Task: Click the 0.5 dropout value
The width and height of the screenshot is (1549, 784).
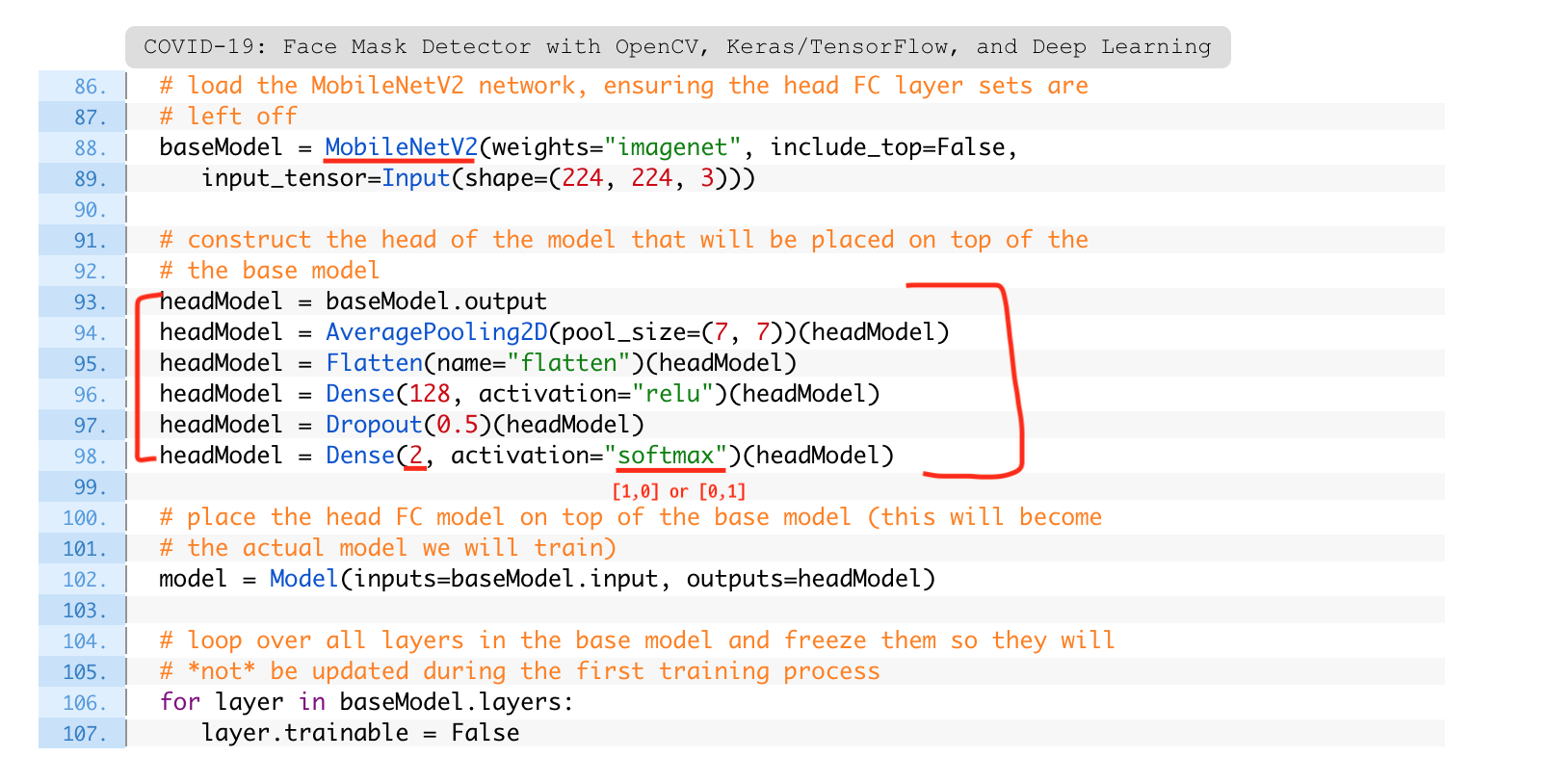Action: pos(457,425)
